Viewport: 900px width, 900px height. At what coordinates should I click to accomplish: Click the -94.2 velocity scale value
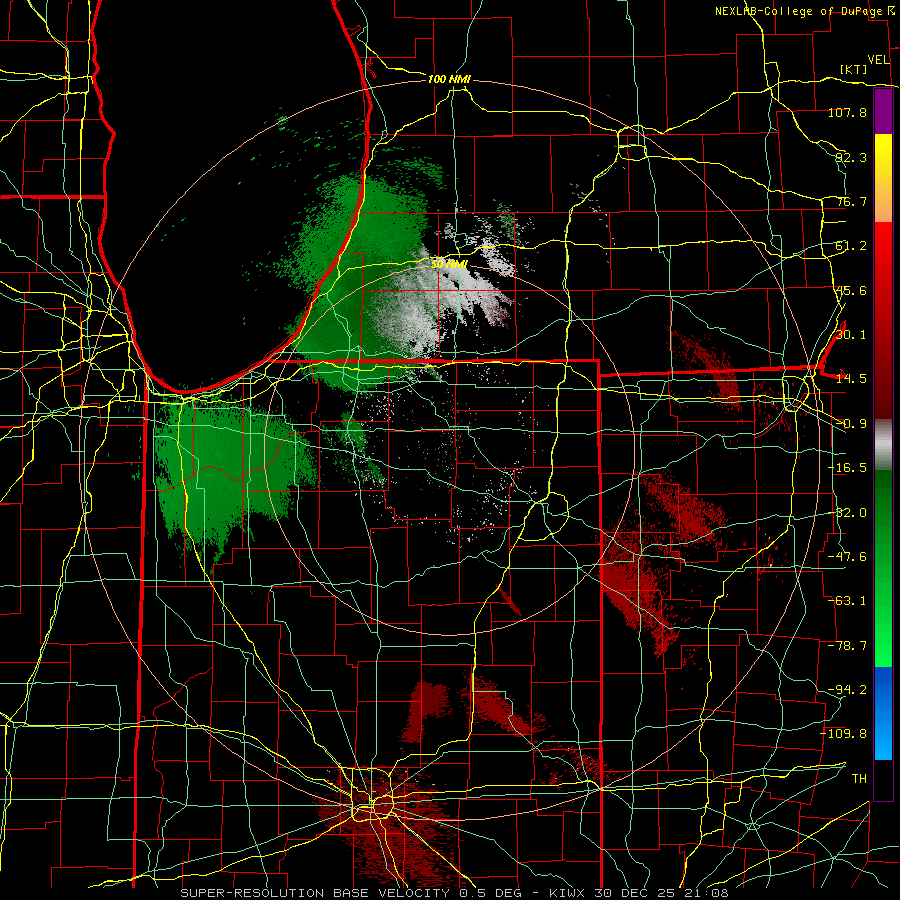click(x=847, y=690)
